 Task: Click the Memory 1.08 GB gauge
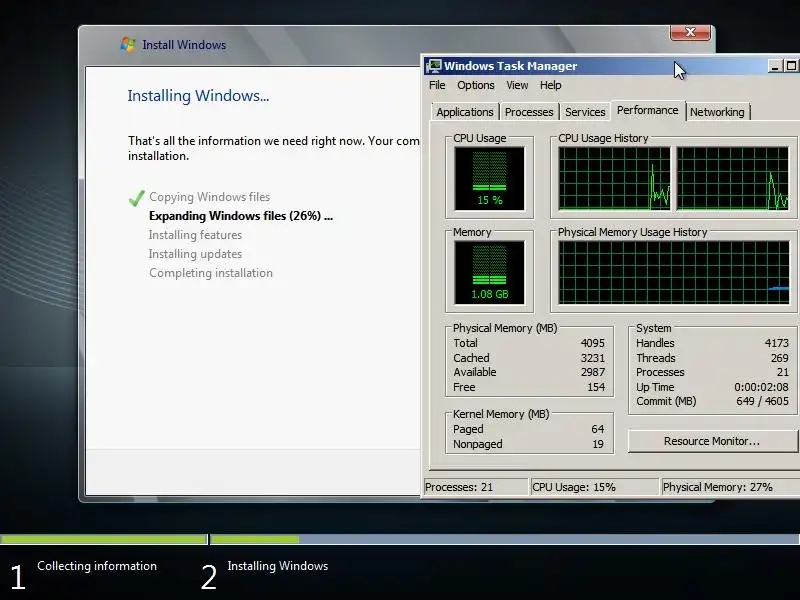pyautogui.click(x=489, y=272)
